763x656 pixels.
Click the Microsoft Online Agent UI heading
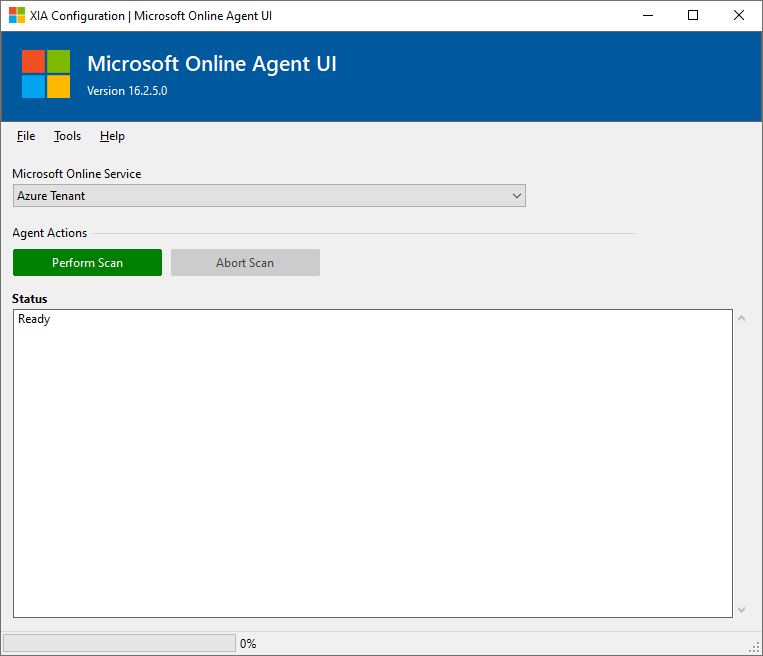pos(212,64)
